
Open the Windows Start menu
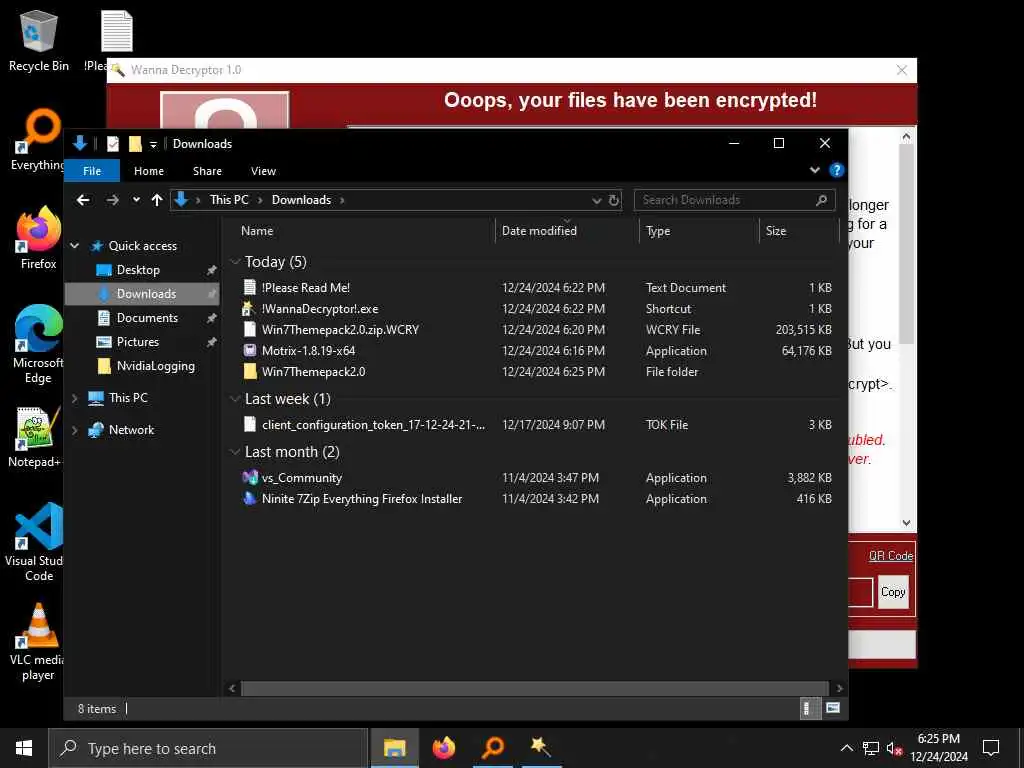(x=24, y=748)
